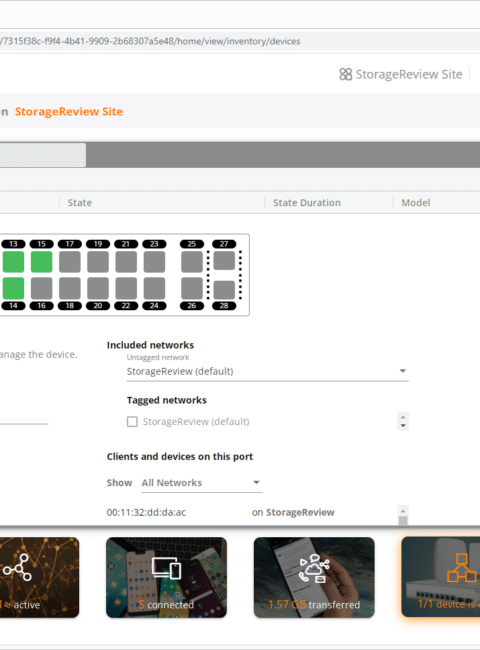
Task: Select switch port 15
Action: pyautogui.click(x=41, y=262)
